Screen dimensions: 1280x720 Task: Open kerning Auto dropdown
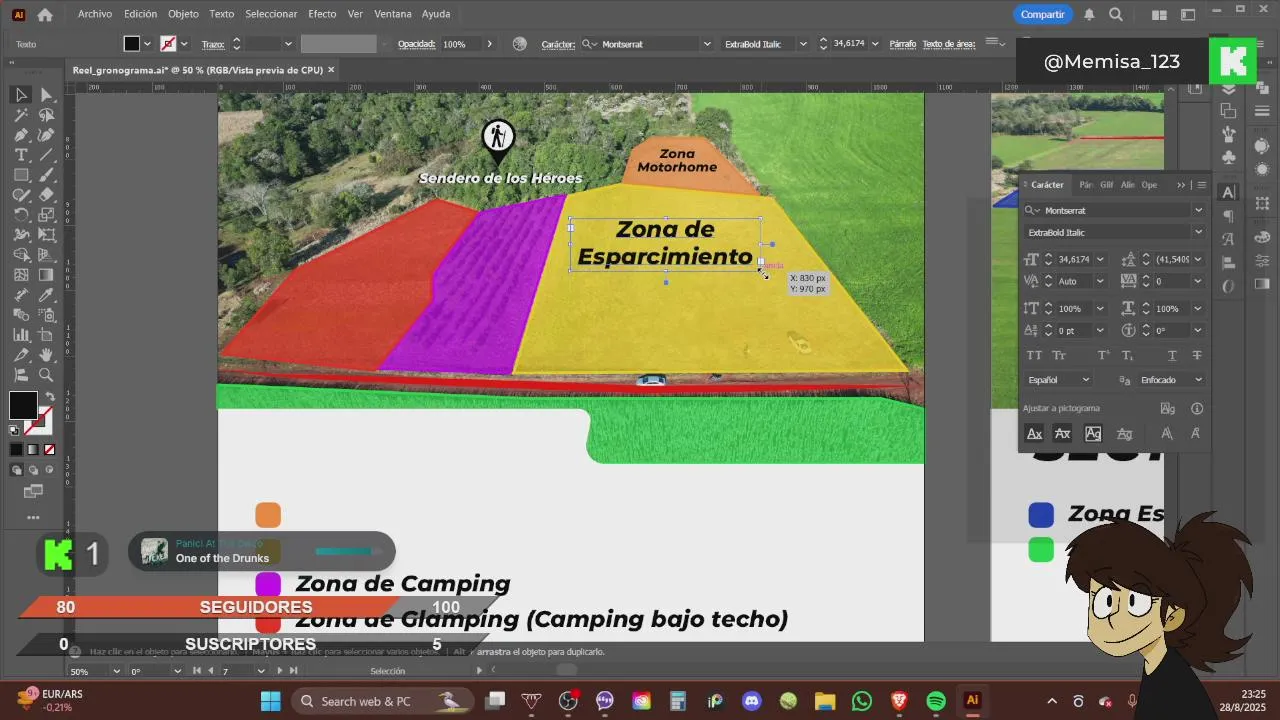click(1100, 282)
